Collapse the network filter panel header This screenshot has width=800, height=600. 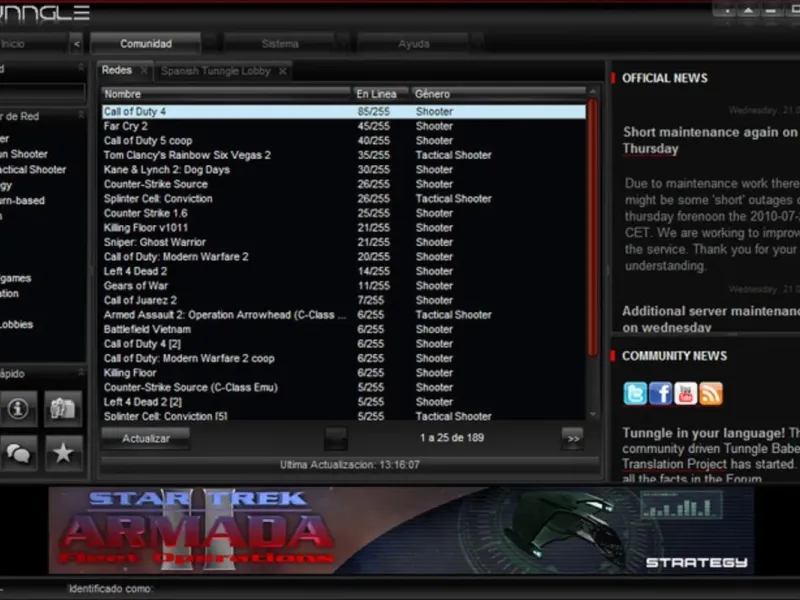81,115
